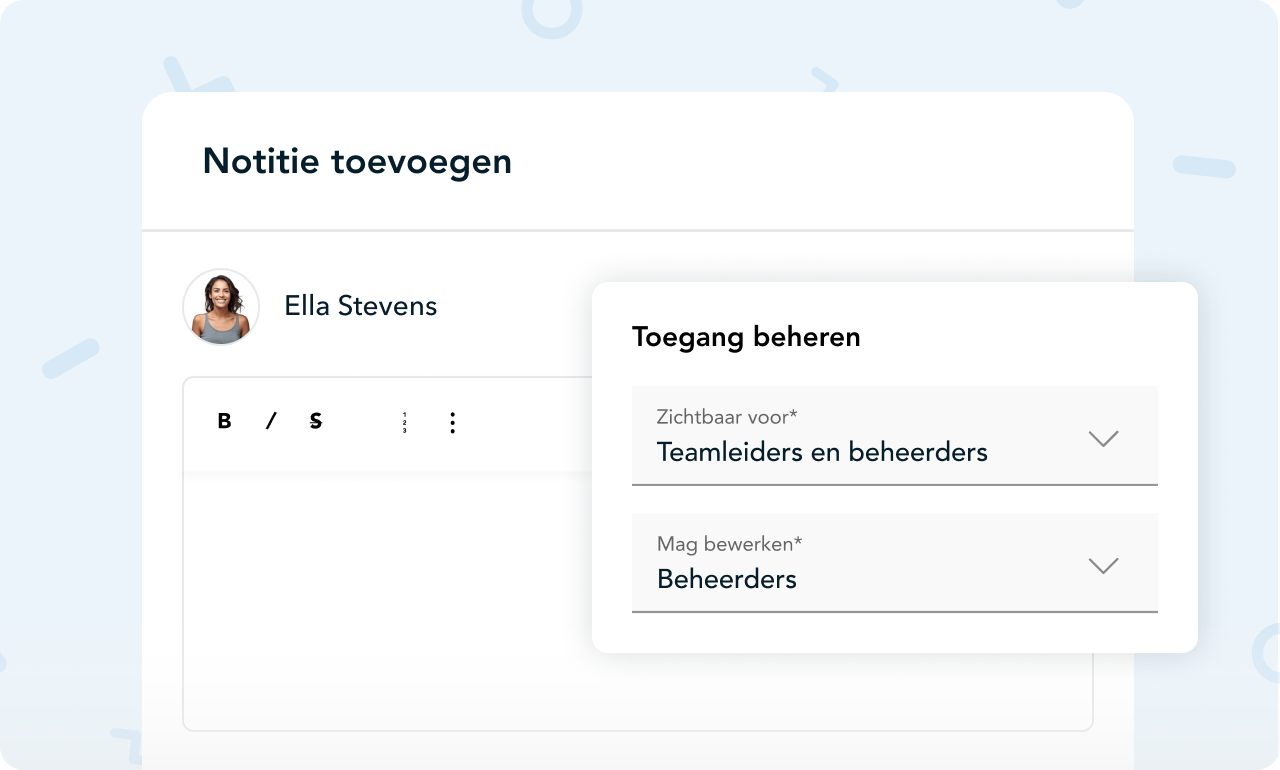Expand the Mag bewerken chevron arrow

(x=1103, y=565)
